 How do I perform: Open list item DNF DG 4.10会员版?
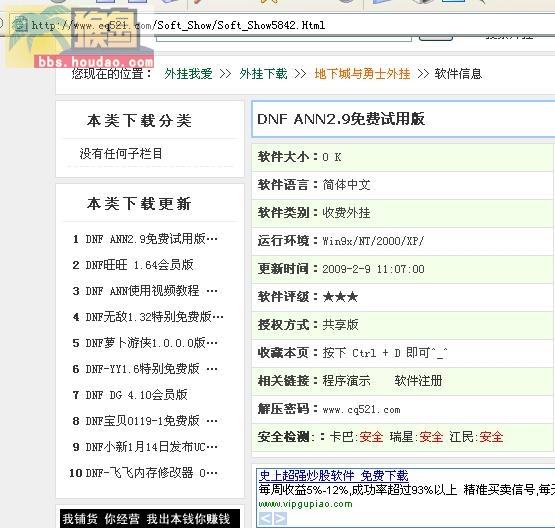click(137, 395)
